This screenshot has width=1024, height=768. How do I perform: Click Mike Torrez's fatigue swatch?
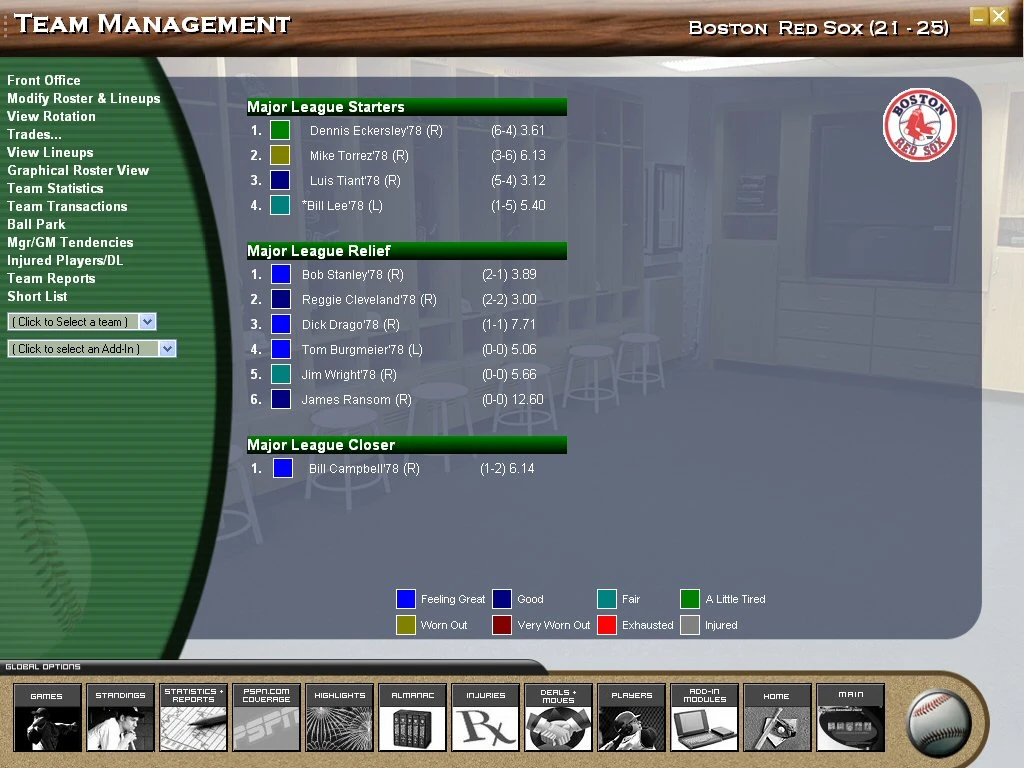[x=280, y=155]
